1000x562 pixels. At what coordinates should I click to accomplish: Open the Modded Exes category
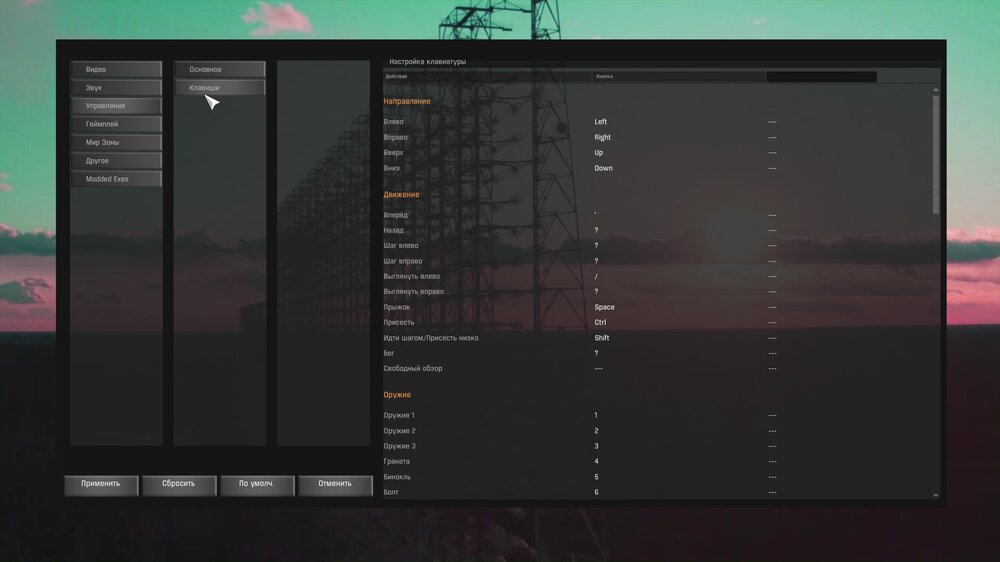tap(116, 179)
